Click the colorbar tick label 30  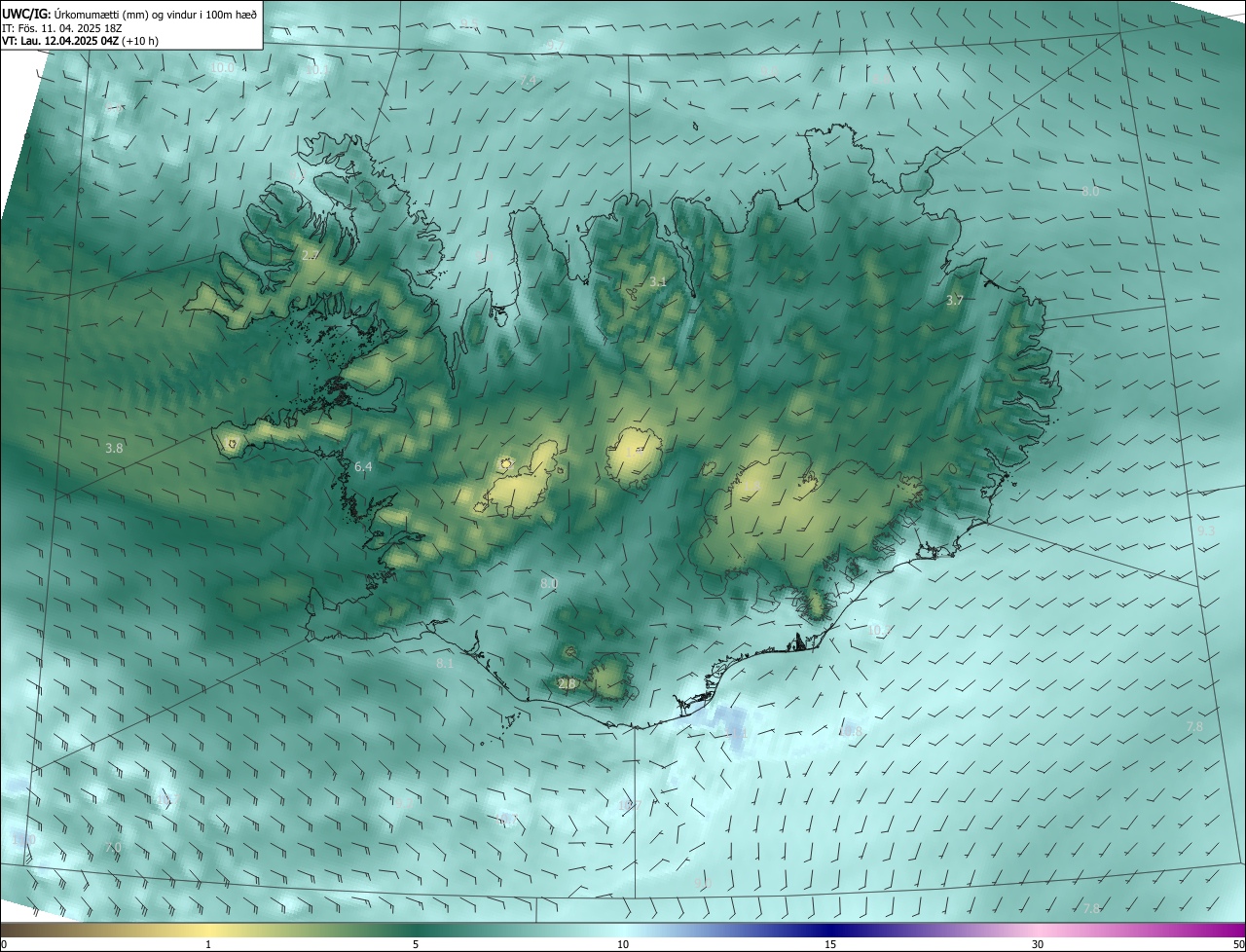coord(1038,944)
